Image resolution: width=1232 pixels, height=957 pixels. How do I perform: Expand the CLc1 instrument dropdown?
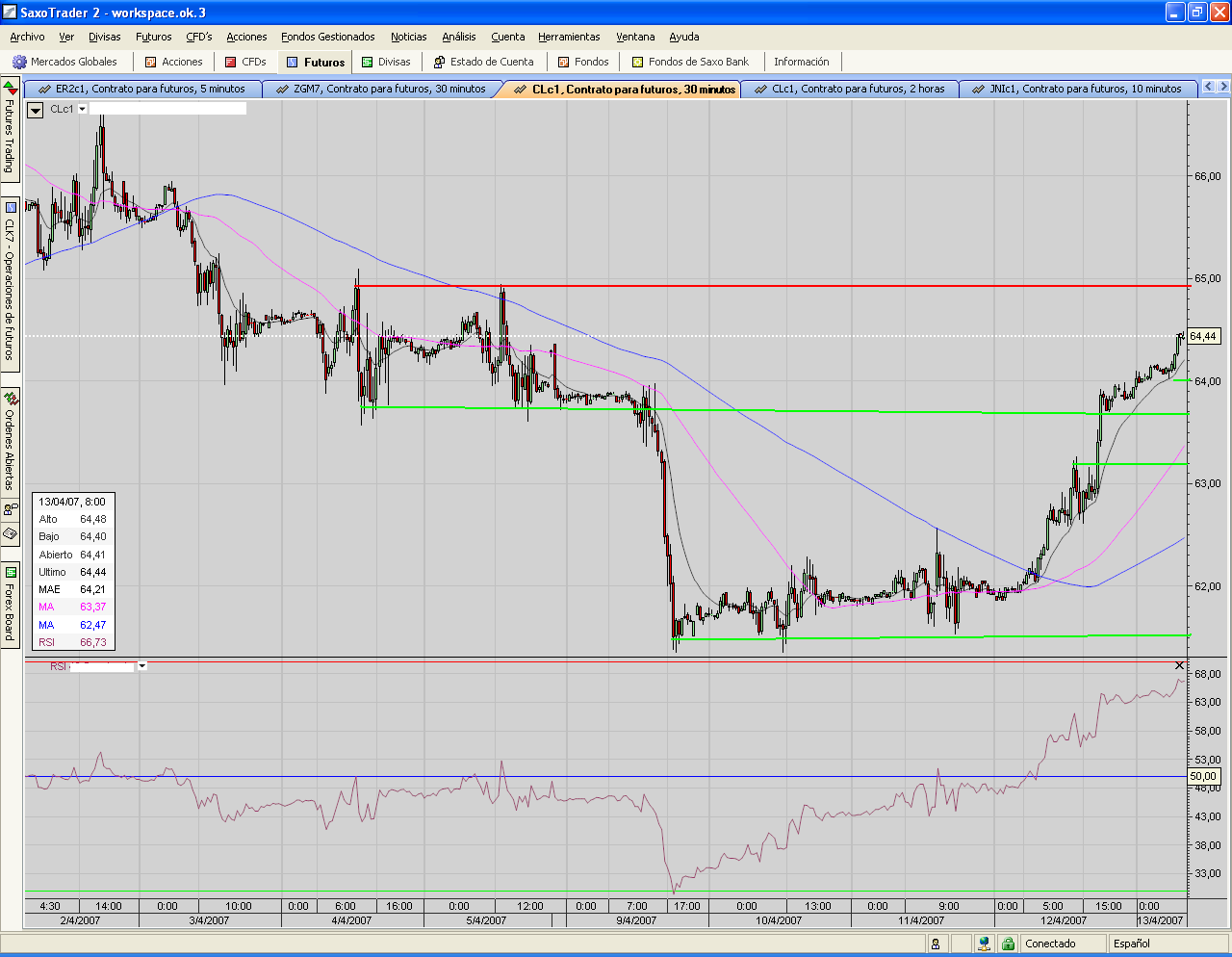click(x=83, y=109)
